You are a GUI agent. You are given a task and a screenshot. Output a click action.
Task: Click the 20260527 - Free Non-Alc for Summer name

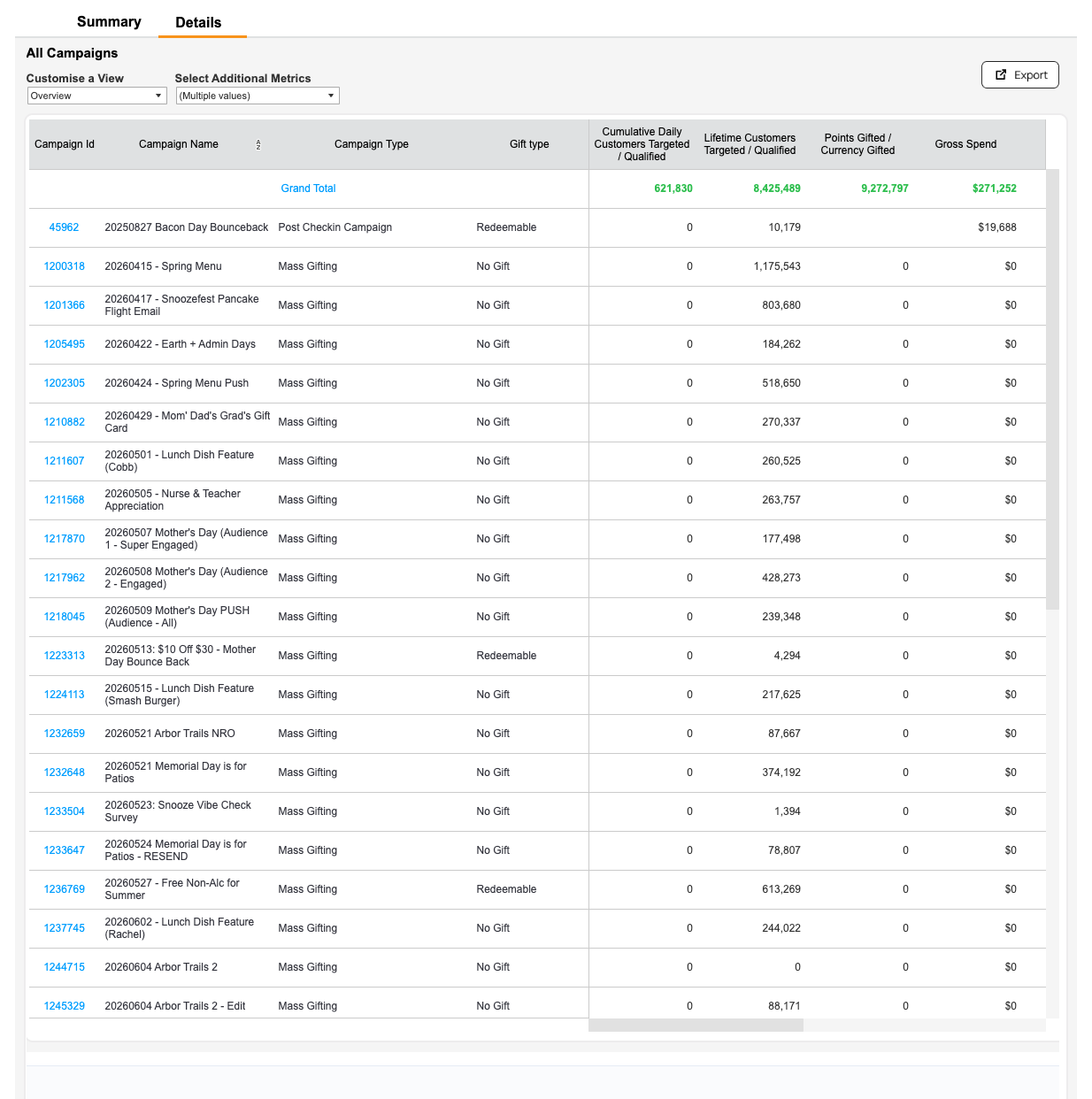point(173,889)
